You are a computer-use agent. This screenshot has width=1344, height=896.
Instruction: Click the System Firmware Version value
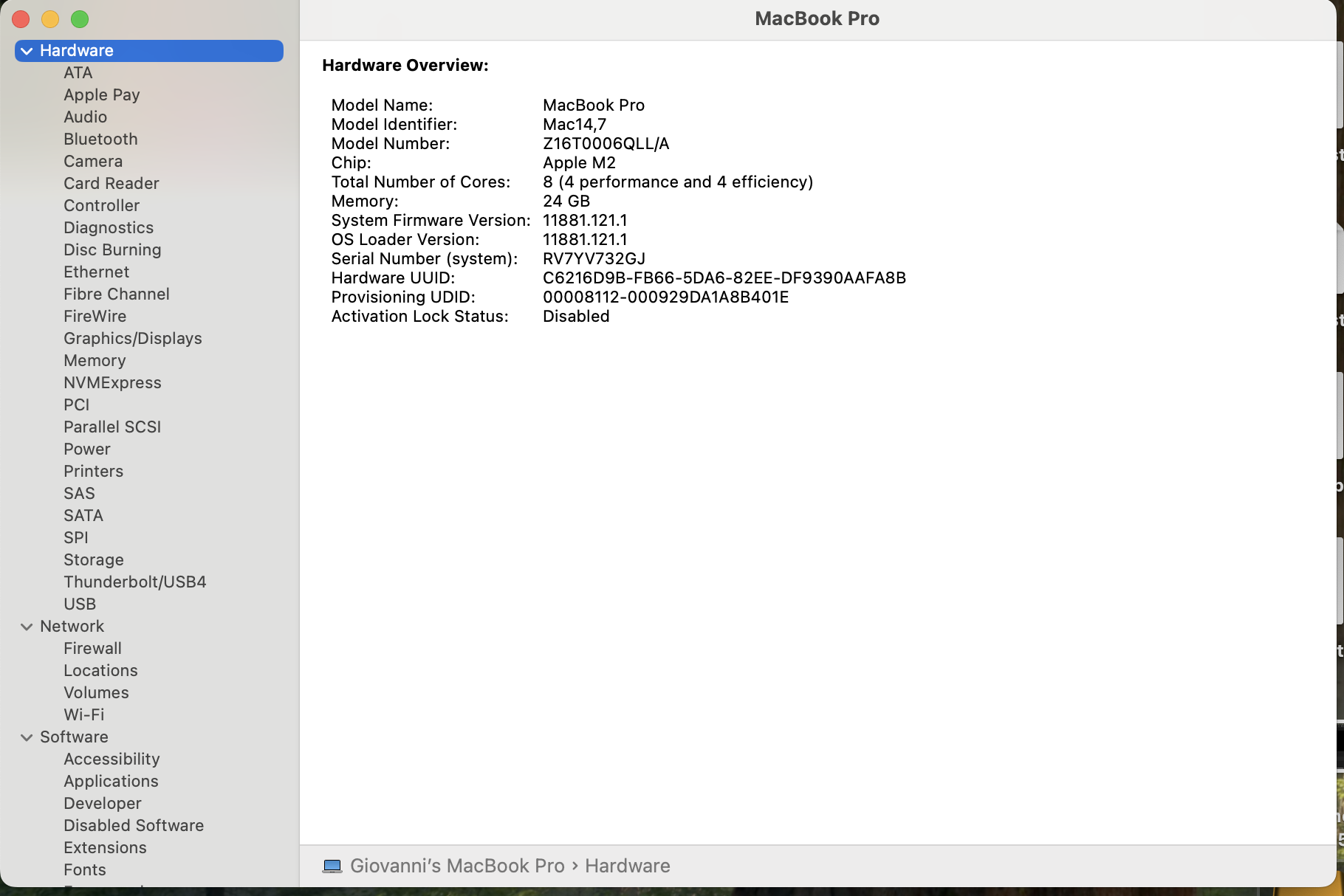click(x=585, y=221)
